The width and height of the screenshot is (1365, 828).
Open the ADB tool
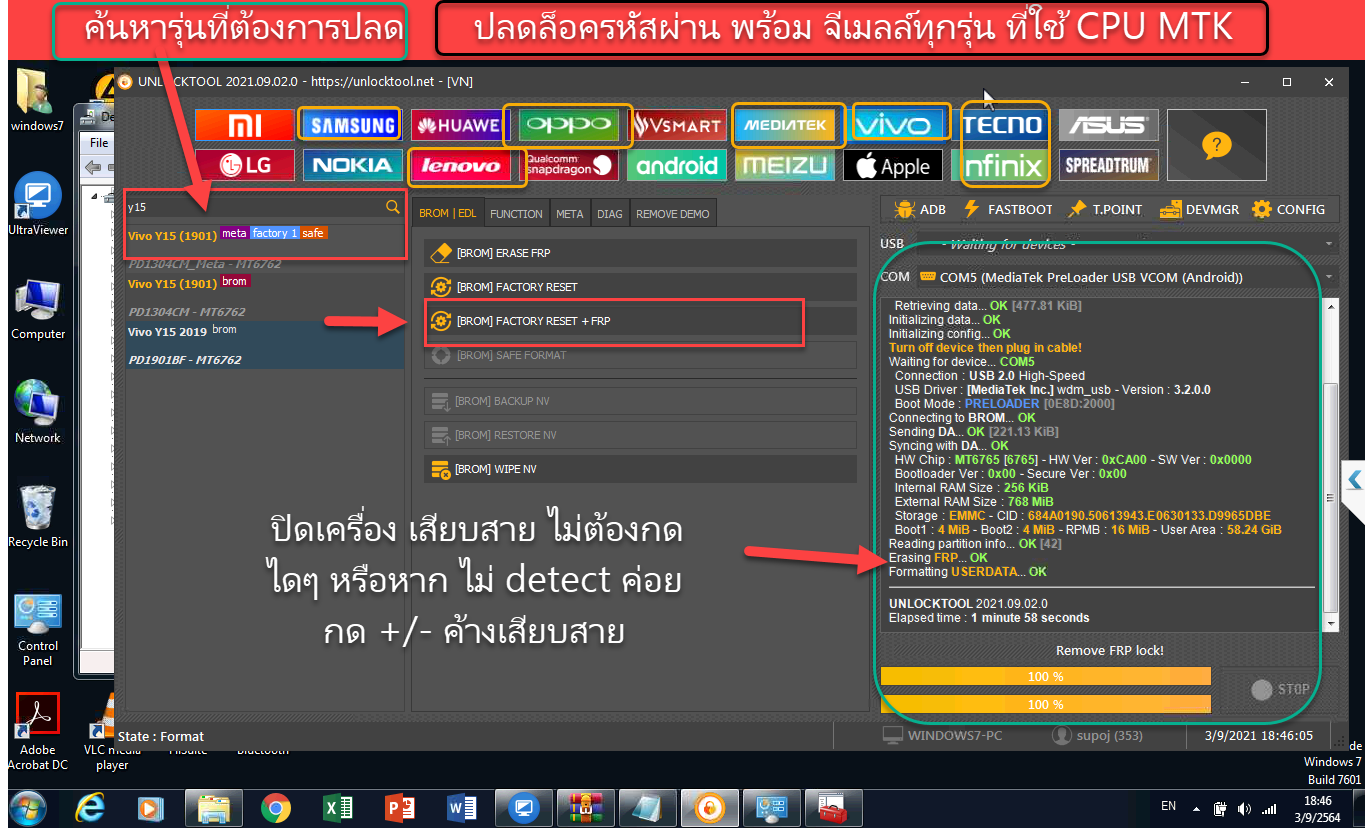coord(919,209)
